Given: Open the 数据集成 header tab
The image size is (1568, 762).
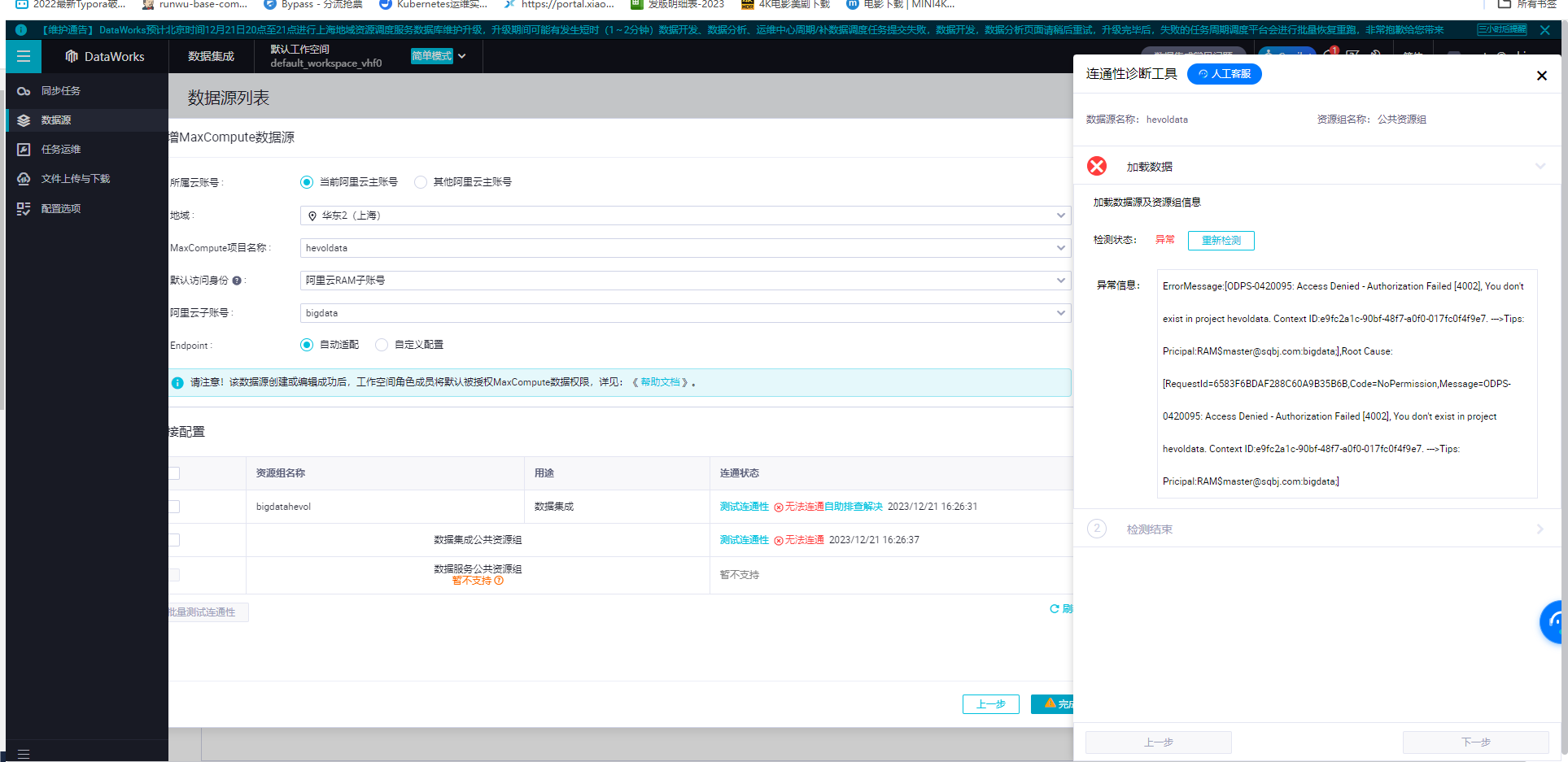Looking at the screenshot, I should pyautogui.click(x=211, y=56).
